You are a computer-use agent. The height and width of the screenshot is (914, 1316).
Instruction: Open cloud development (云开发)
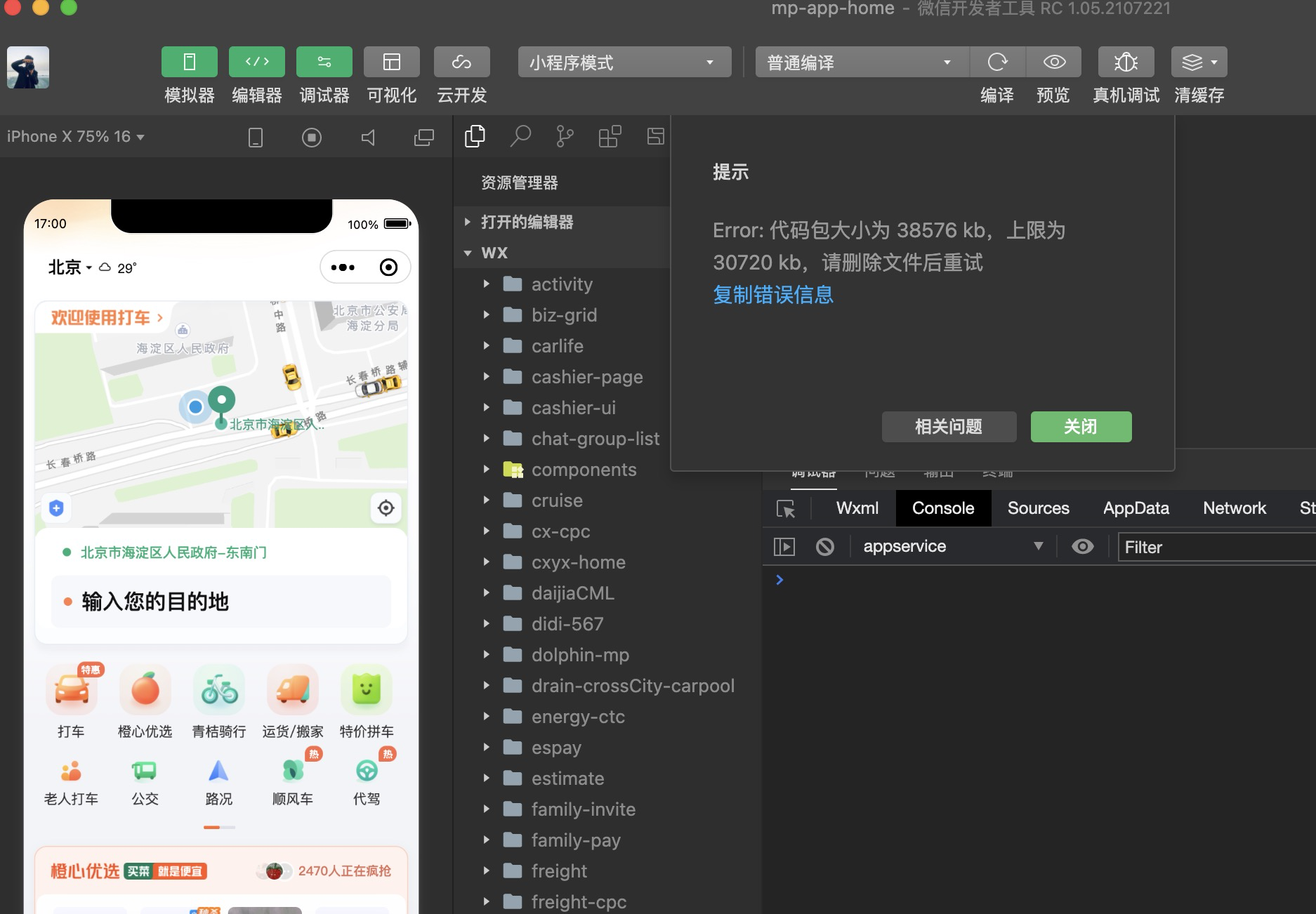coord(462,62)
